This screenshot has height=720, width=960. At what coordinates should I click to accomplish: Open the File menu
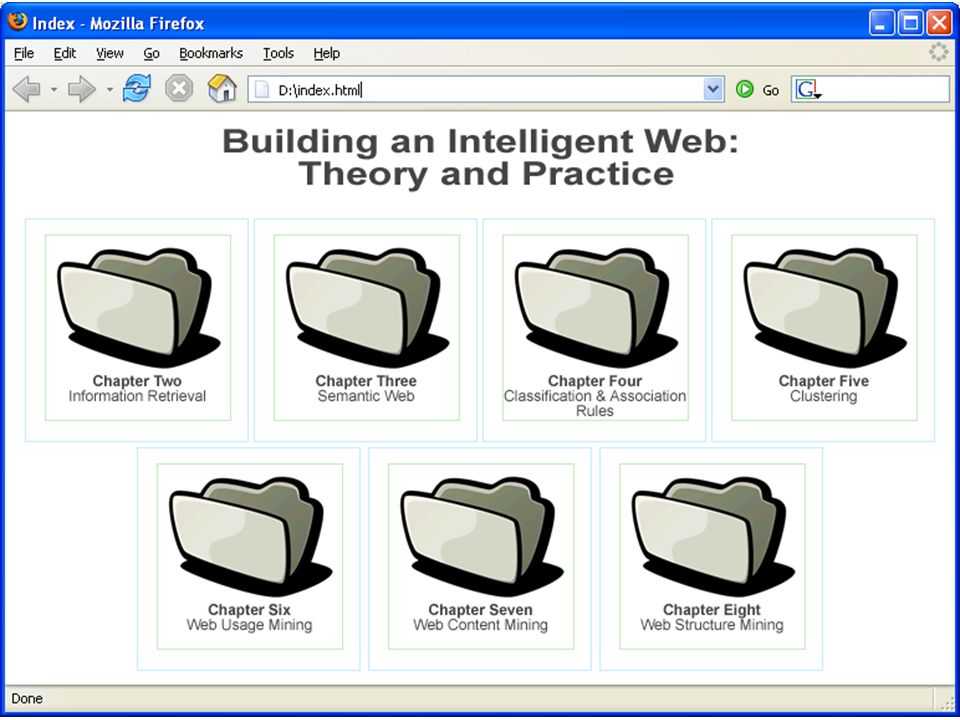click(24, 53)
